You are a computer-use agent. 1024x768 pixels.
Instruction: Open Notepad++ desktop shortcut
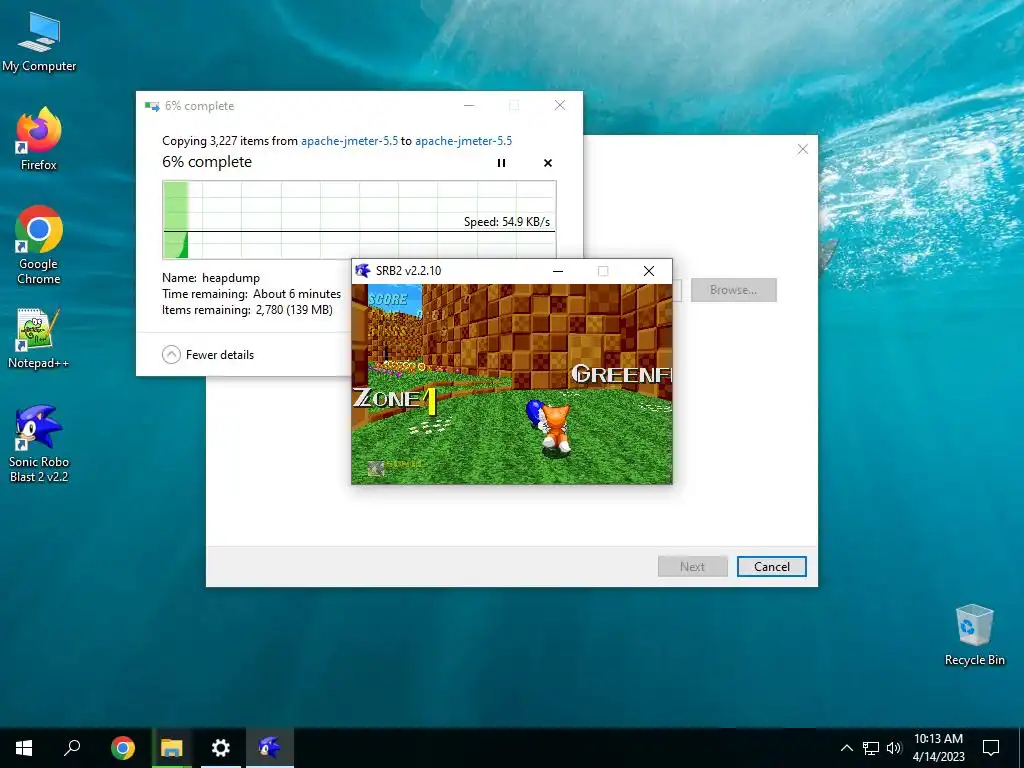pos(39,338)
